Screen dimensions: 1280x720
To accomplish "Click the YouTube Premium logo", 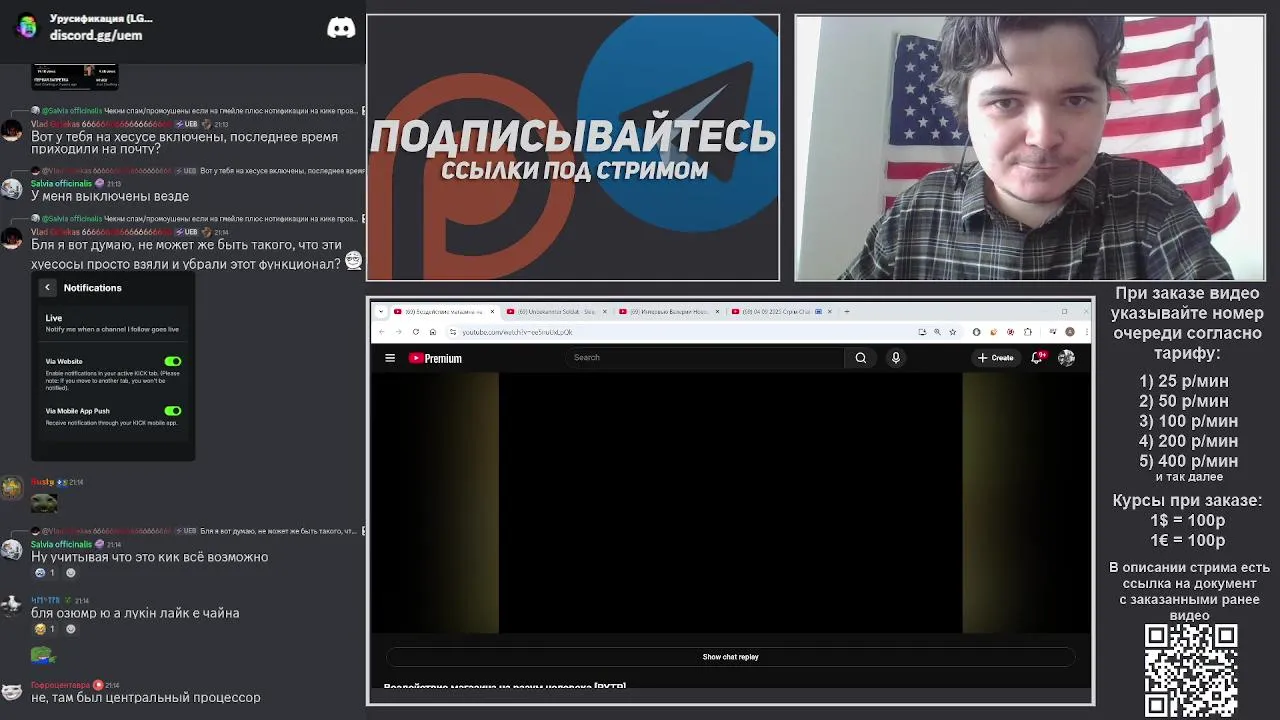I will (x=435, y=358).
